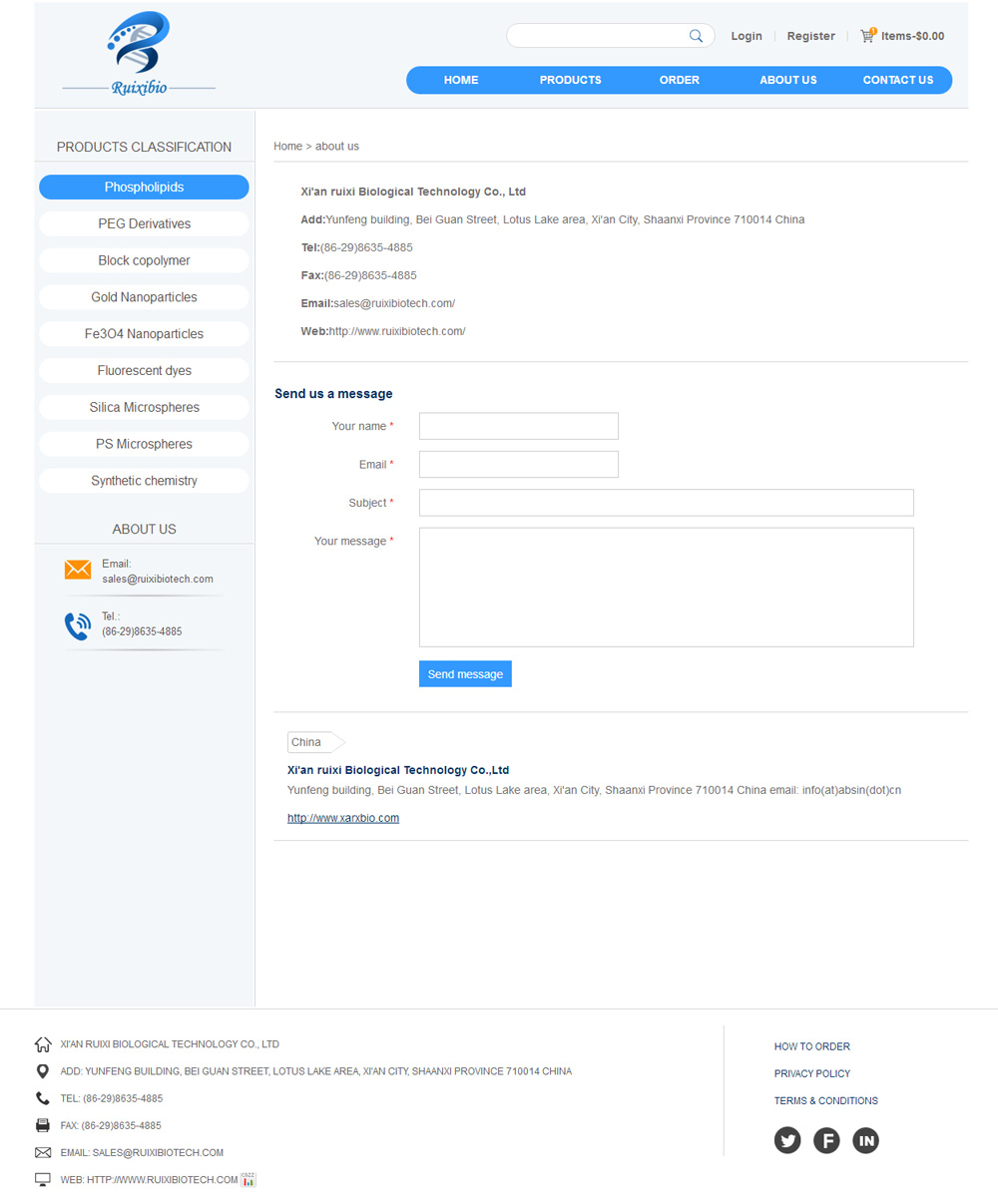Click the Register link
This screenshot has height=1204, width=998.
coord(810,36)
